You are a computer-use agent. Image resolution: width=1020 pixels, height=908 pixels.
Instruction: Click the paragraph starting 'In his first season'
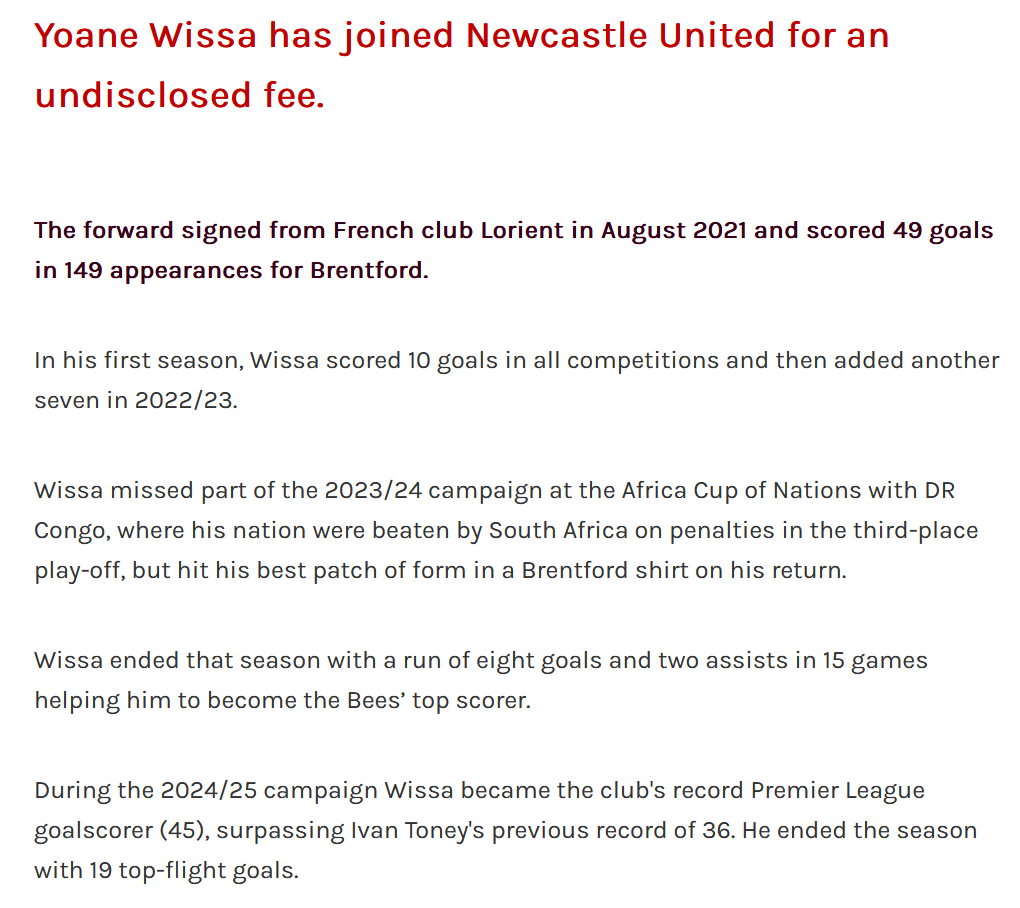click(x=517, y=380)
